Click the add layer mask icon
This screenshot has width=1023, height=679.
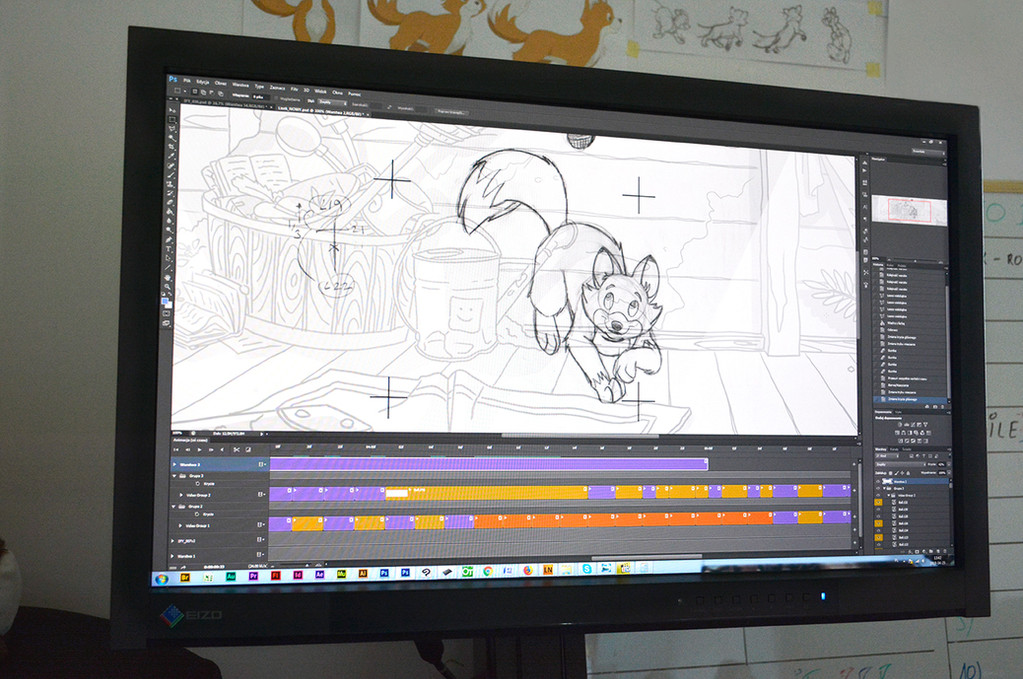[x=917, y=552]
